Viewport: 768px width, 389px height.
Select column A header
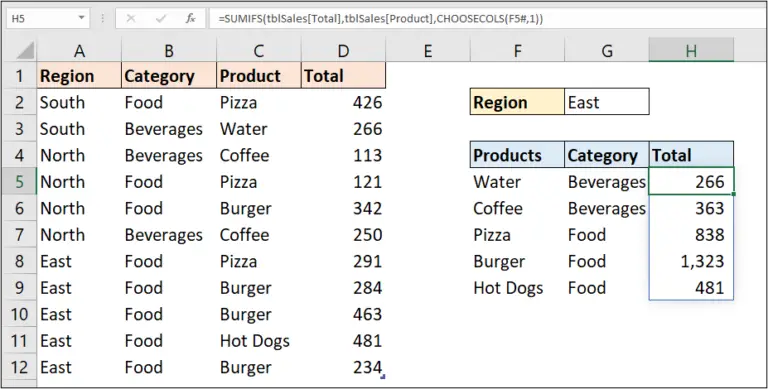point(79,51)
